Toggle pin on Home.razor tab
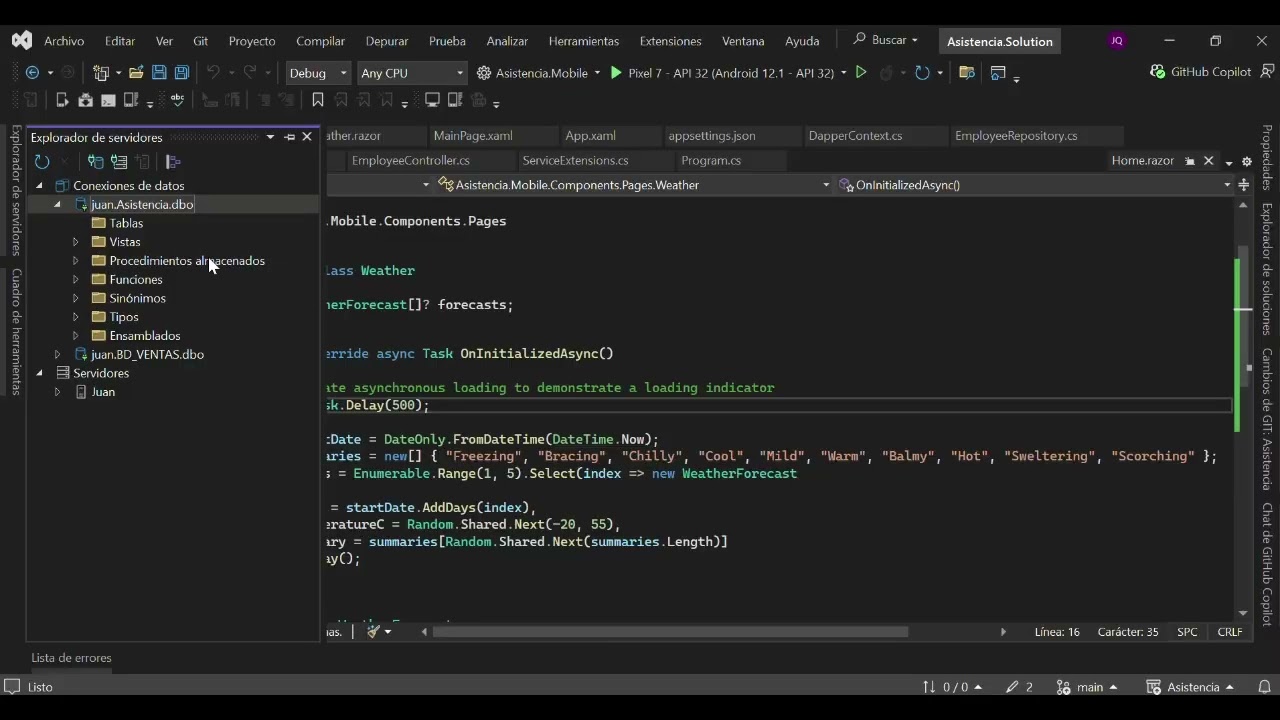 click(1190, 161)
